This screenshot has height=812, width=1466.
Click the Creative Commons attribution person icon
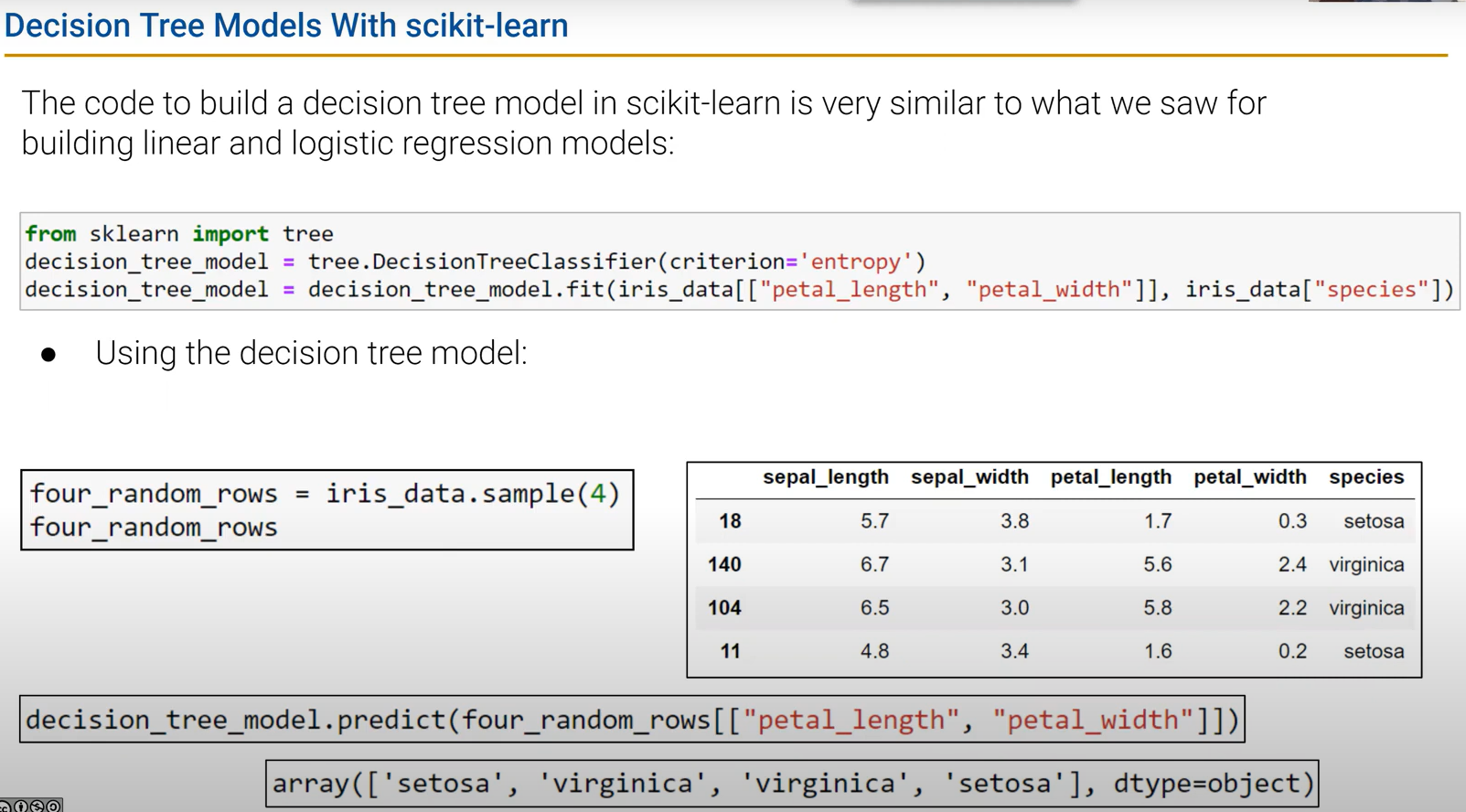point(20,807)
